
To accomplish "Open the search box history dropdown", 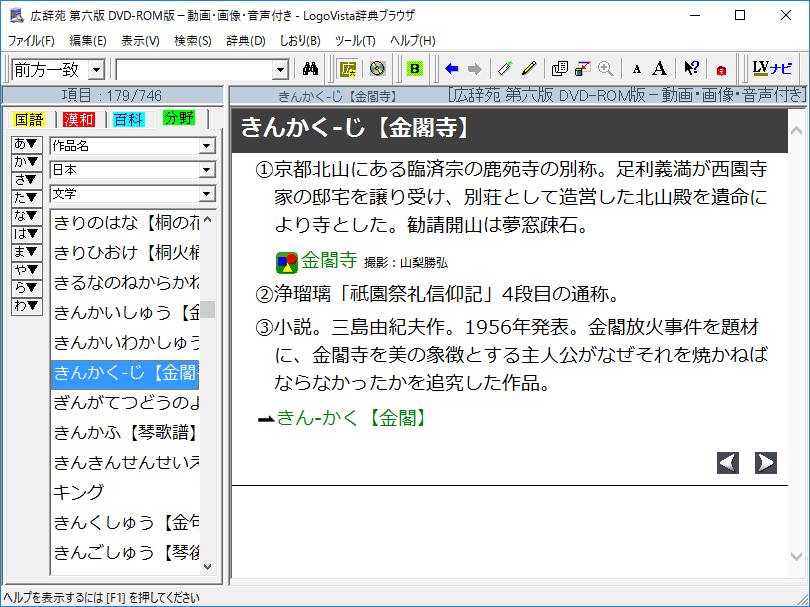I will [280, 70].
